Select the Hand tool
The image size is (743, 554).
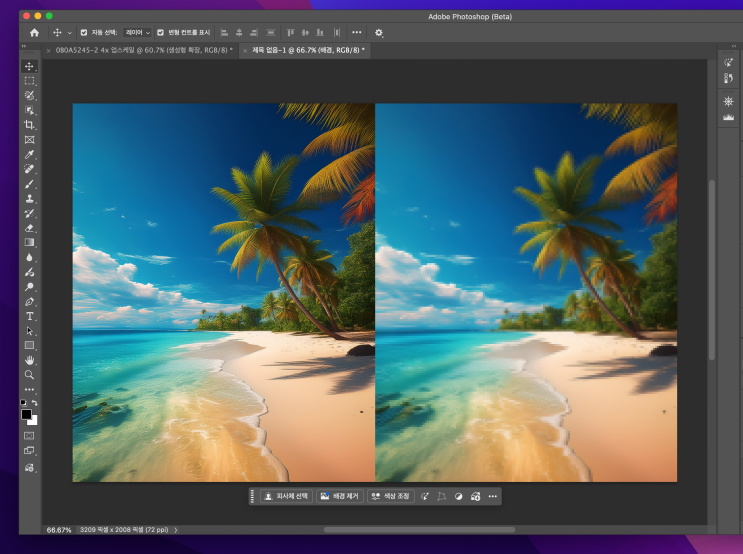pos(29,360)
